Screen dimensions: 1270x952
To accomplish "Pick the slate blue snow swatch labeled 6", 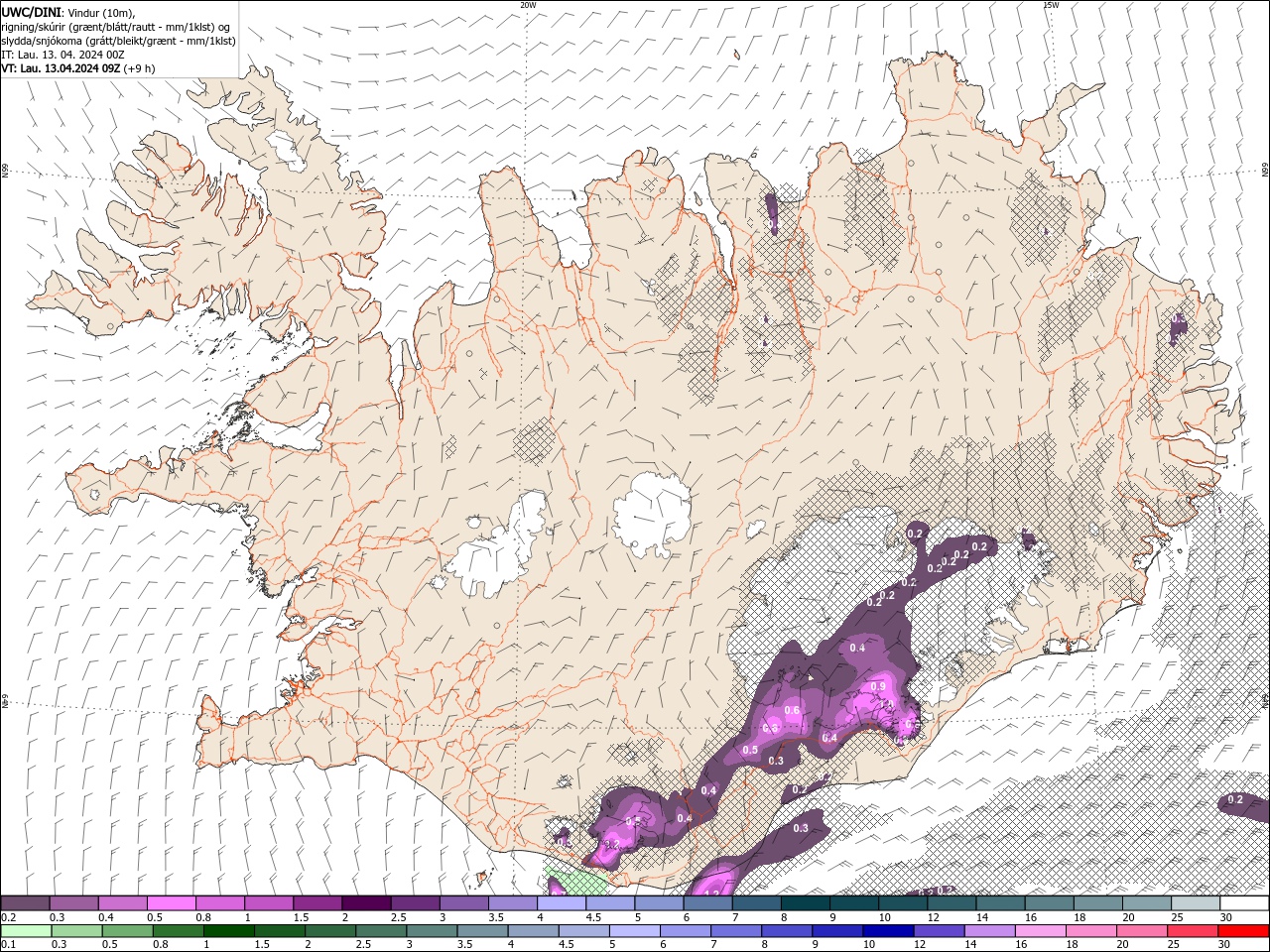I will point(707,903).
